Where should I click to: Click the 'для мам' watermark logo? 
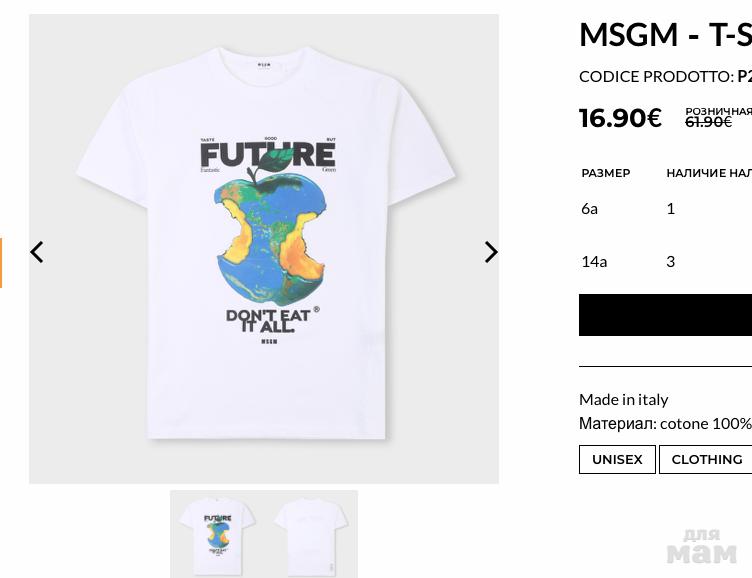(701, 546)
